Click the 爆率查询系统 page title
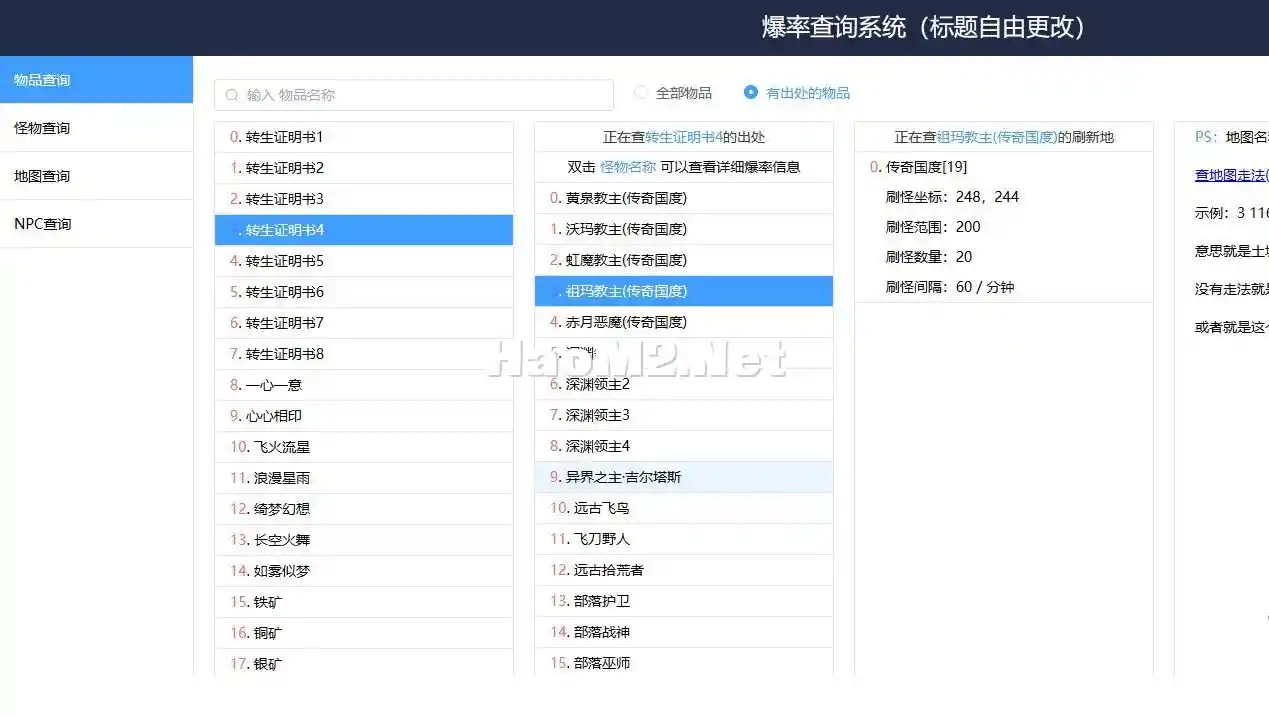 pyautogui.click(x=924, y=27)
